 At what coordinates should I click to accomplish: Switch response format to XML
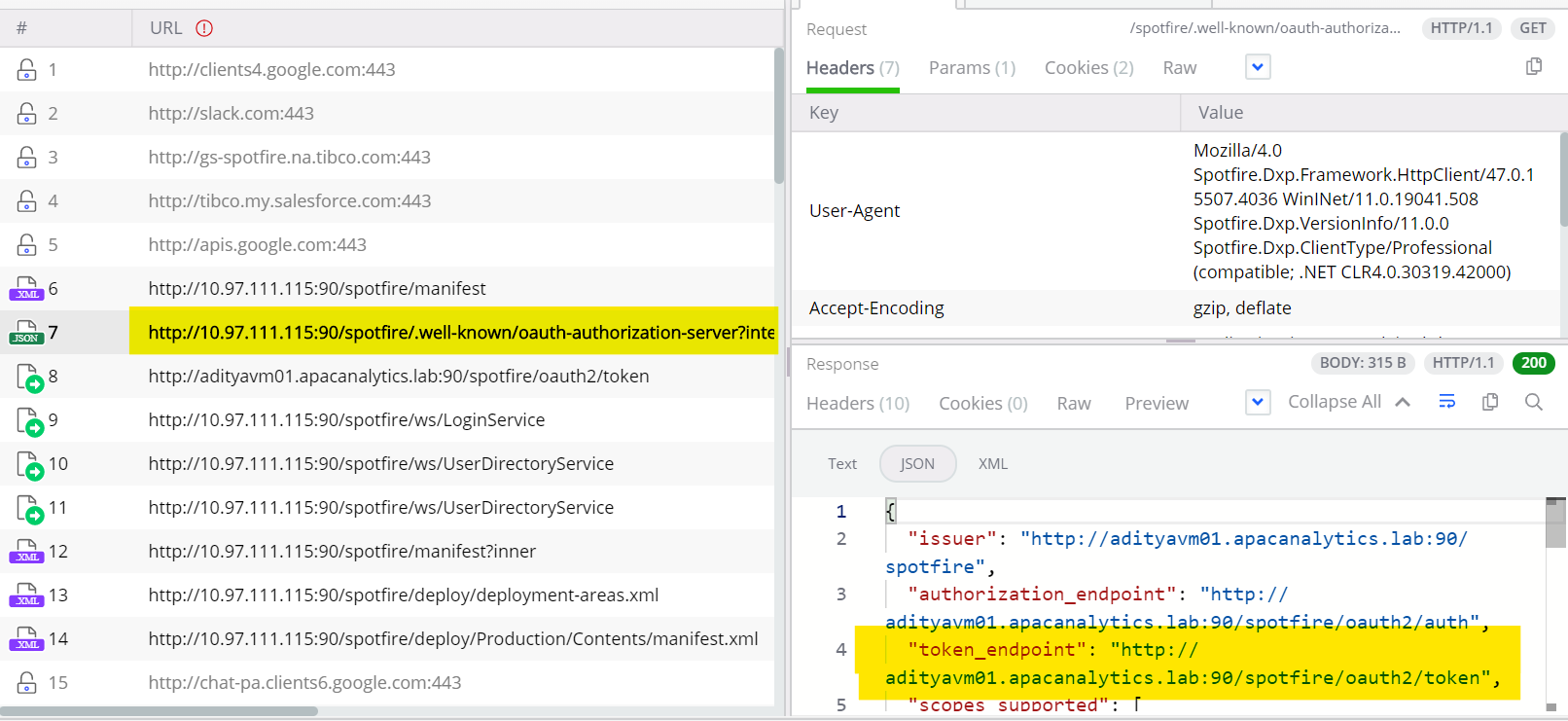(993, 464)
